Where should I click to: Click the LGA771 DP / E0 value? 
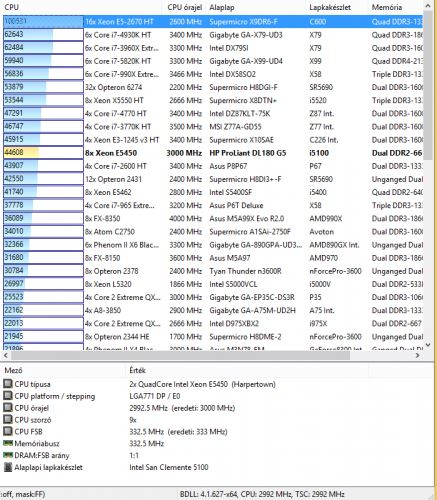[155, 396]
